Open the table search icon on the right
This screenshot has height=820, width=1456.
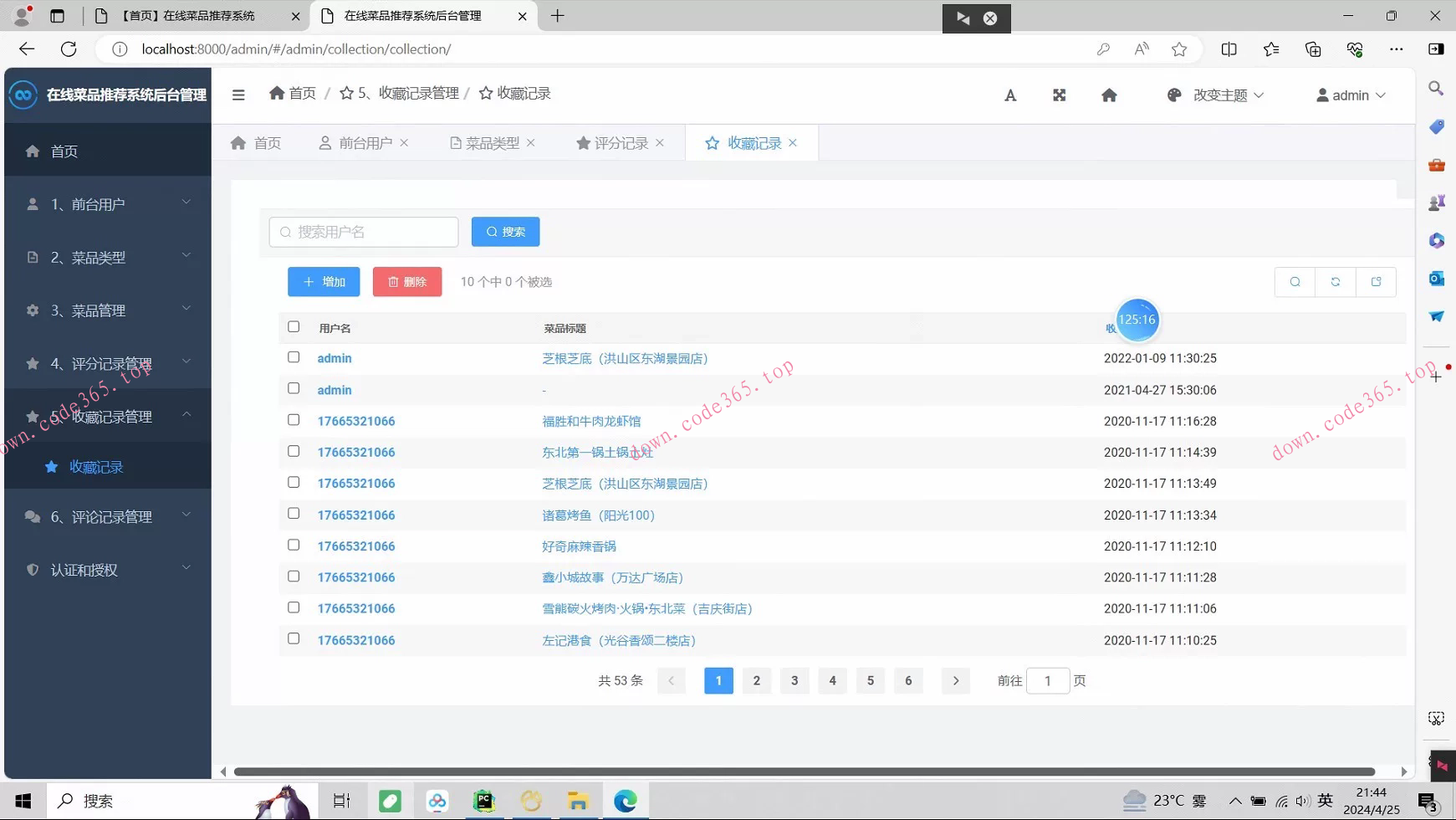pos(1294,282)
